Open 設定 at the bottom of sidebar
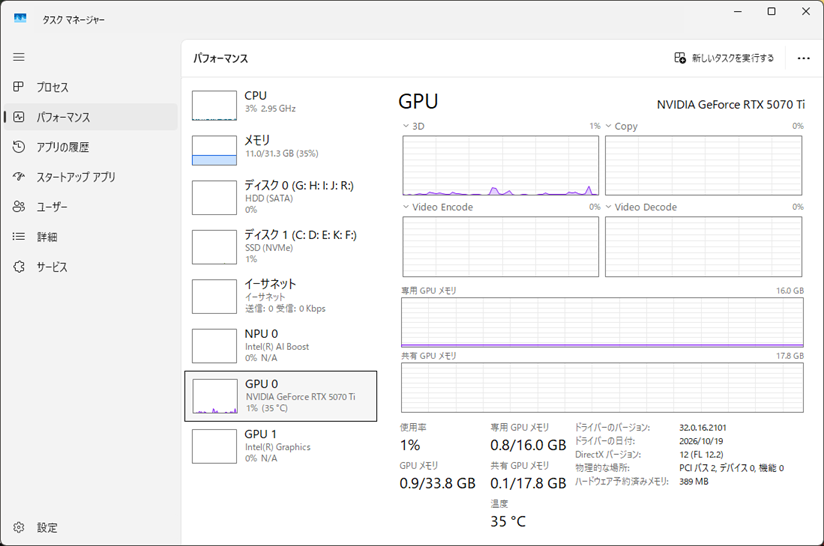 (x=91, y=527)
